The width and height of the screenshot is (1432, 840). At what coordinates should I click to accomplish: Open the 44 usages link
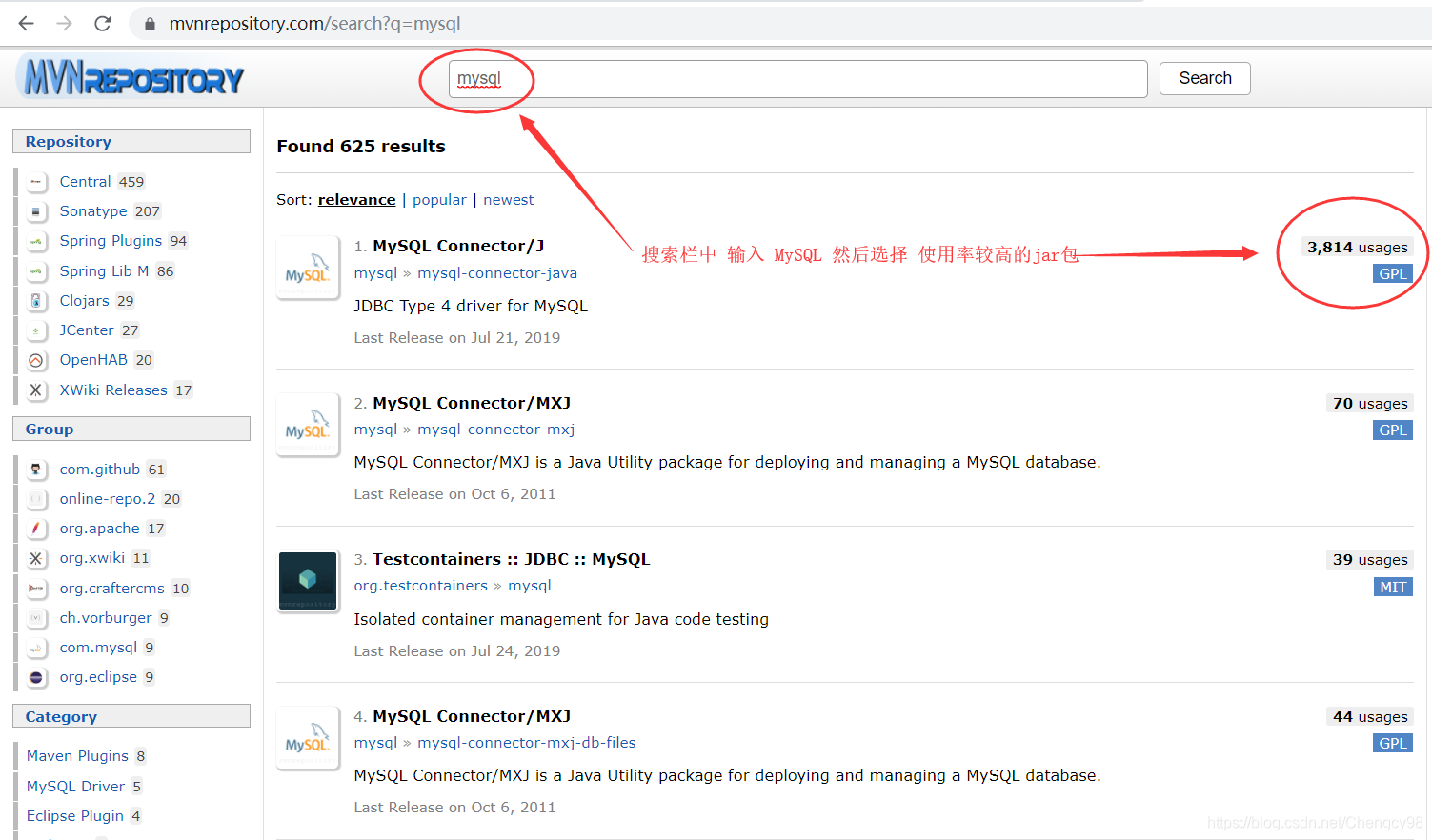click(x=1370, y=717)
